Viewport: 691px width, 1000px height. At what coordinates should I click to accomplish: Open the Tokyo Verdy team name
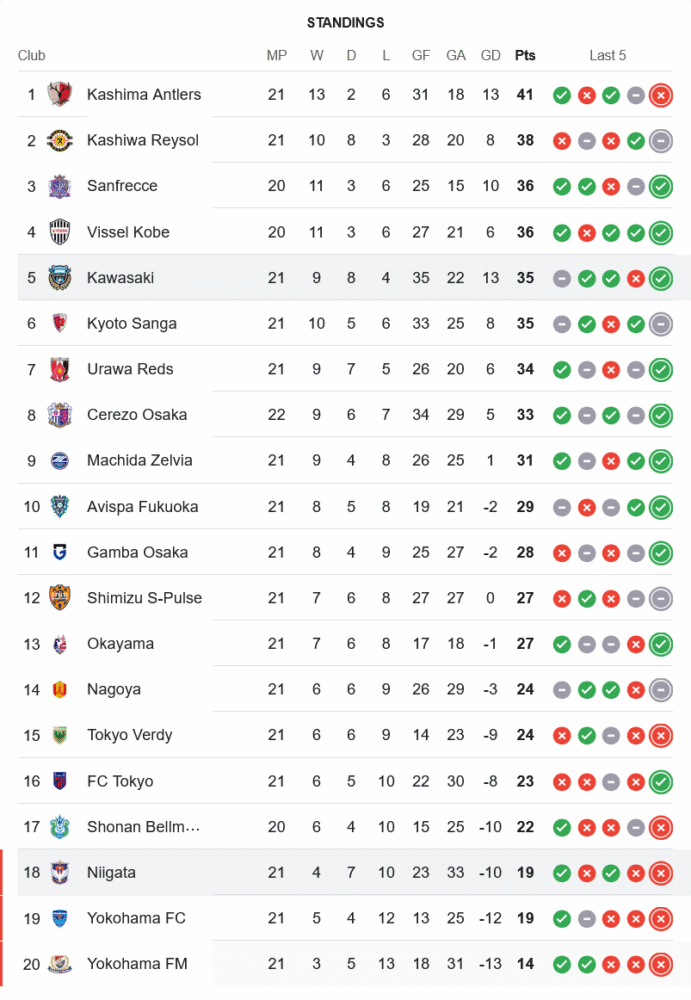130,735
